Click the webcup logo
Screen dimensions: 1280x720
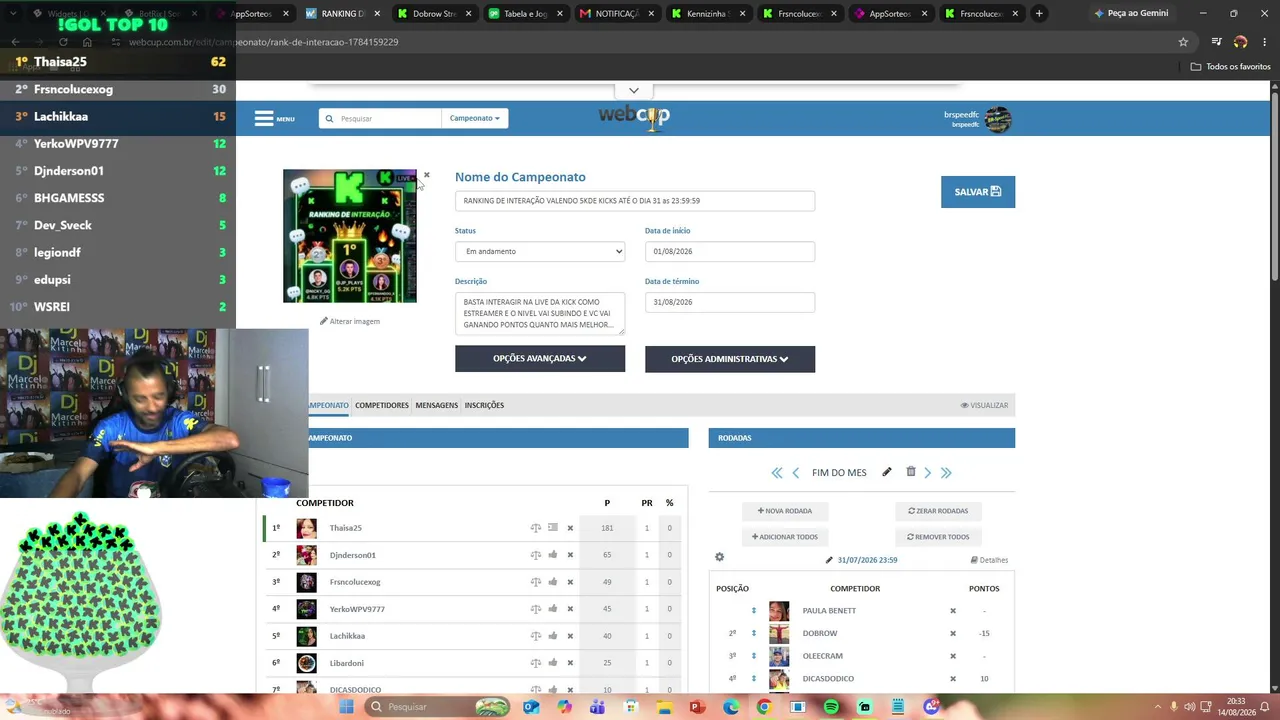pos(634,117)
